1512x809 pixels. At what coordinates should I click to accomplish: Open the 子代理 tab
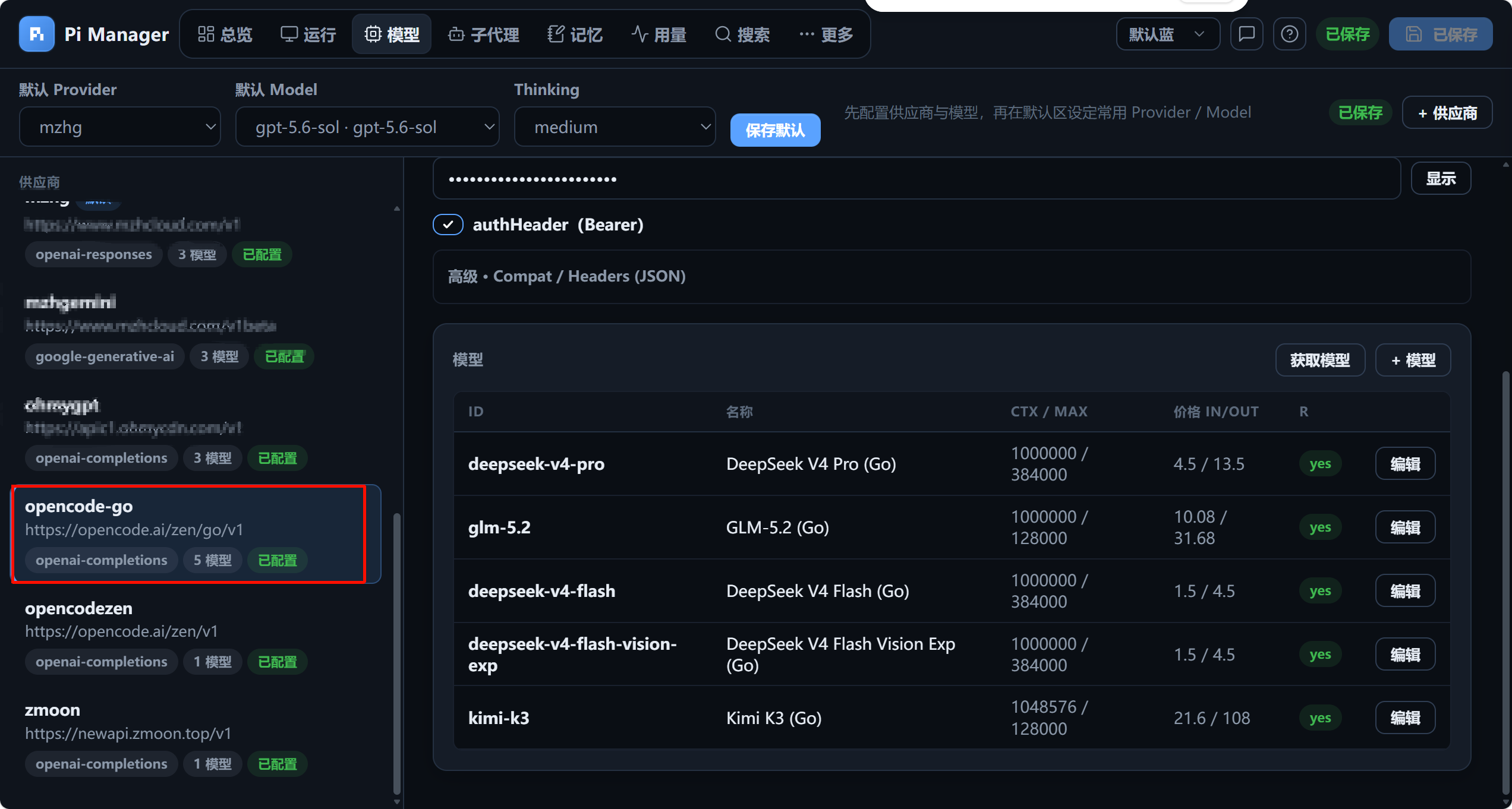pyautogui.click(x=484, y=34)
